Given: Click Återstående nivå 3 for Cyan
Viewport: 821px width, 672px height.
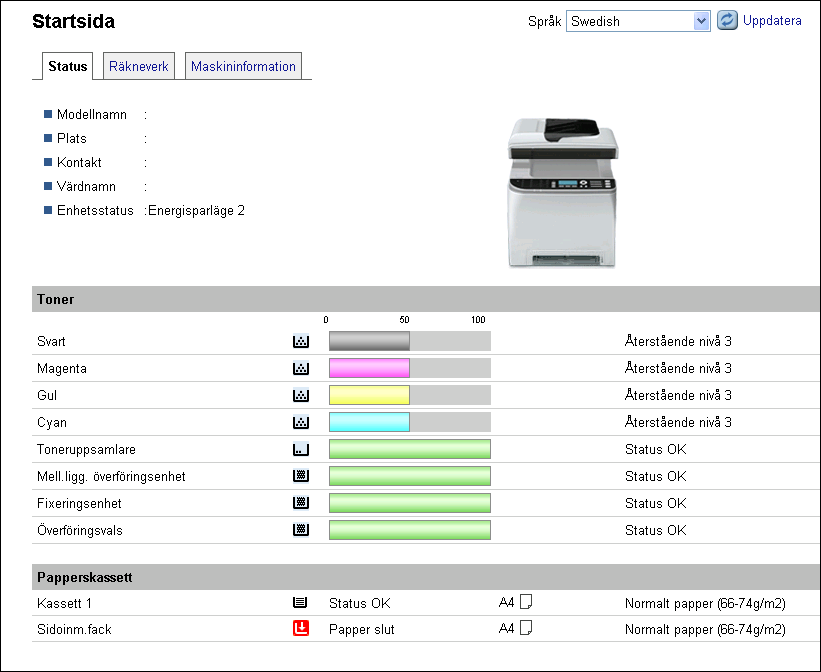Looking at the screenshot, I should pyautogui.click(x=678, y=422).
